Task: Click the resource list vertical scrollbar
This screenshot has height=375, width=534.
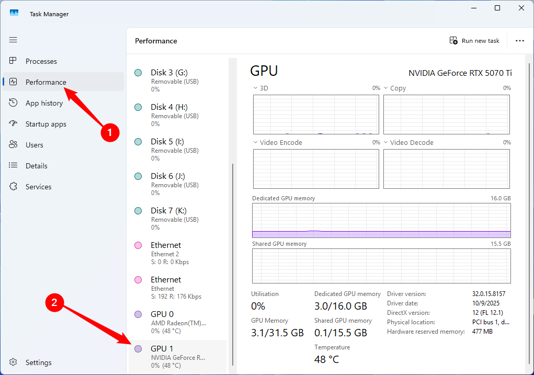Action: (x=233, y=264)
